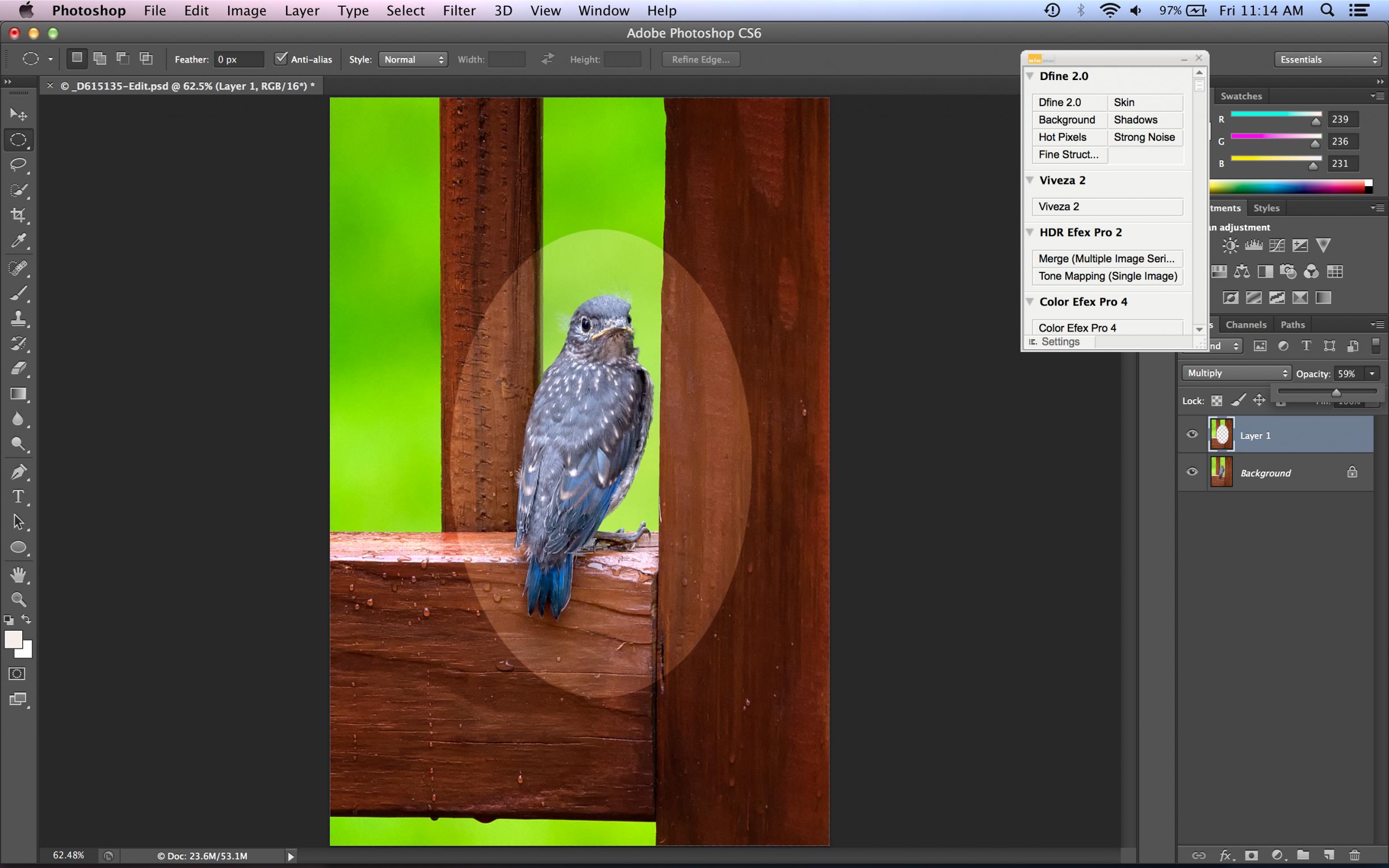Hide the Background layer visibility

pos(1192,472)
